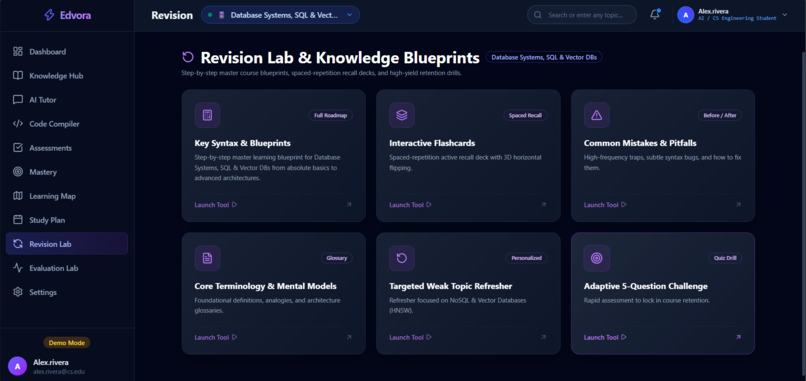Click the Demo Mode badge

[x=67, y=342]
